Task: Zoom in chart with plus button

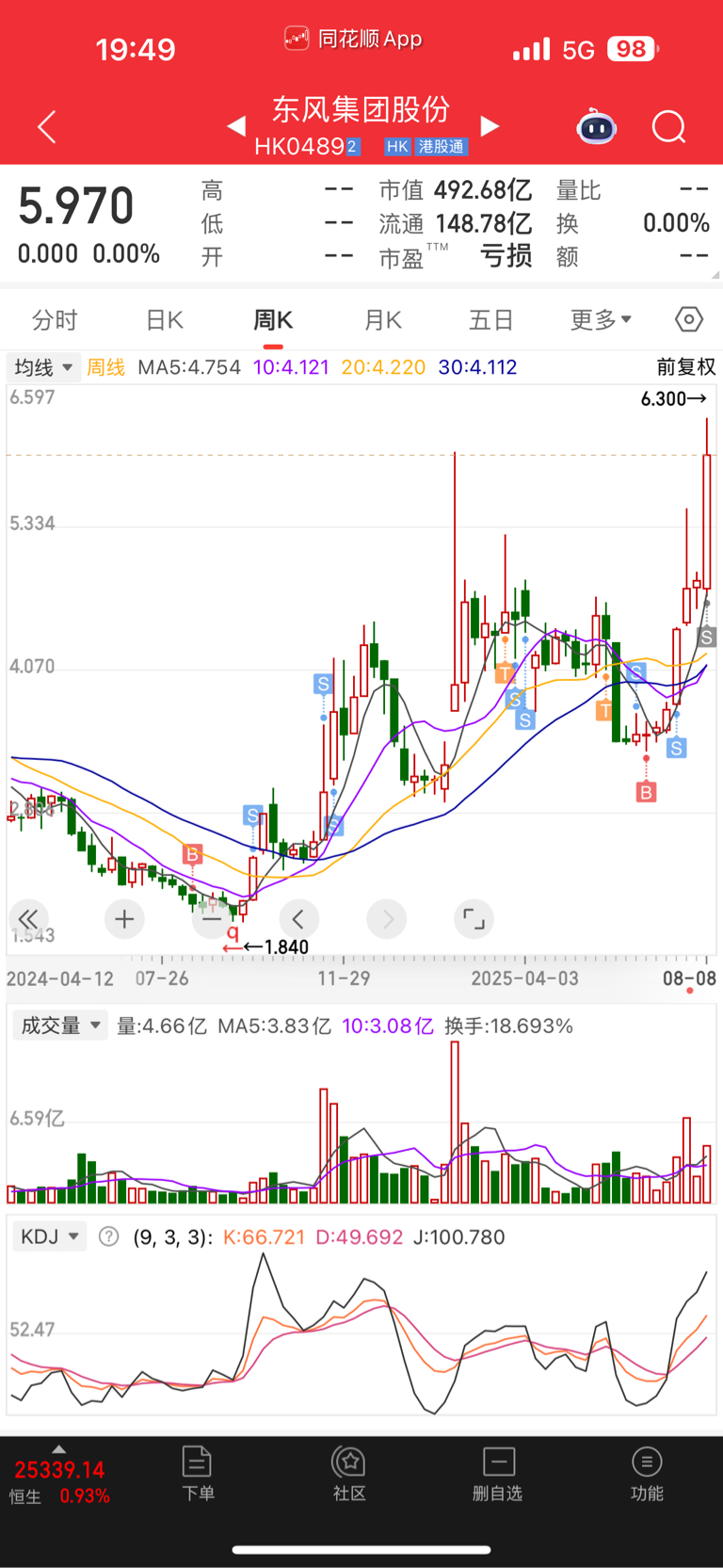Action: 124,919
